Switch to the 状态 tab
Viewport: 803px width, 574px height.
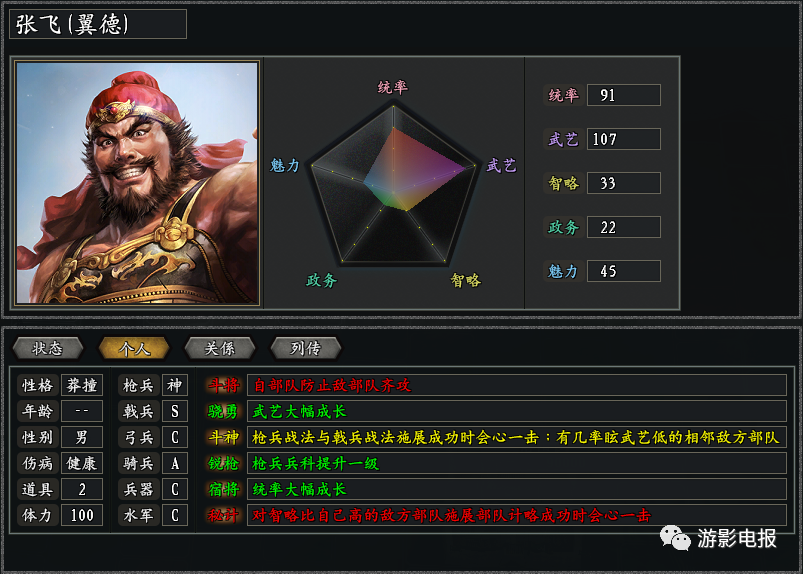(48, 348)
